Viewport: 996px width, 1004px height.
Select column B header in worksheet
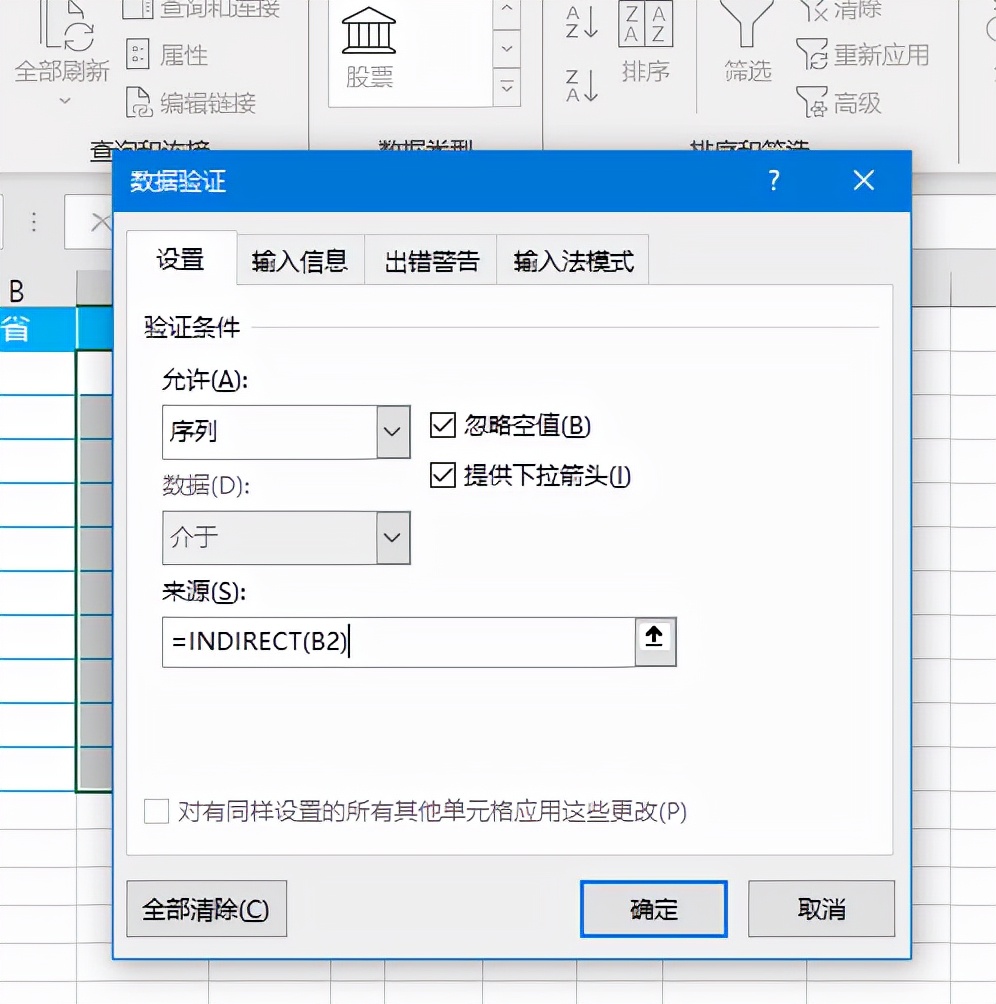pyautogui.click(x=37, y=290)
